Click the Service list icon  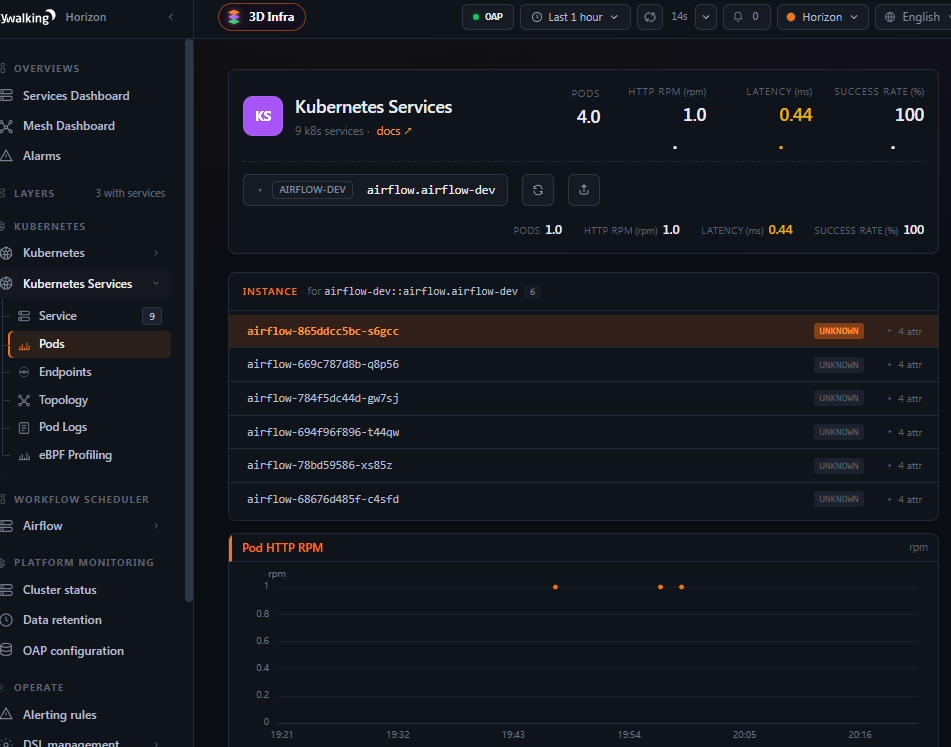(24, 316)
